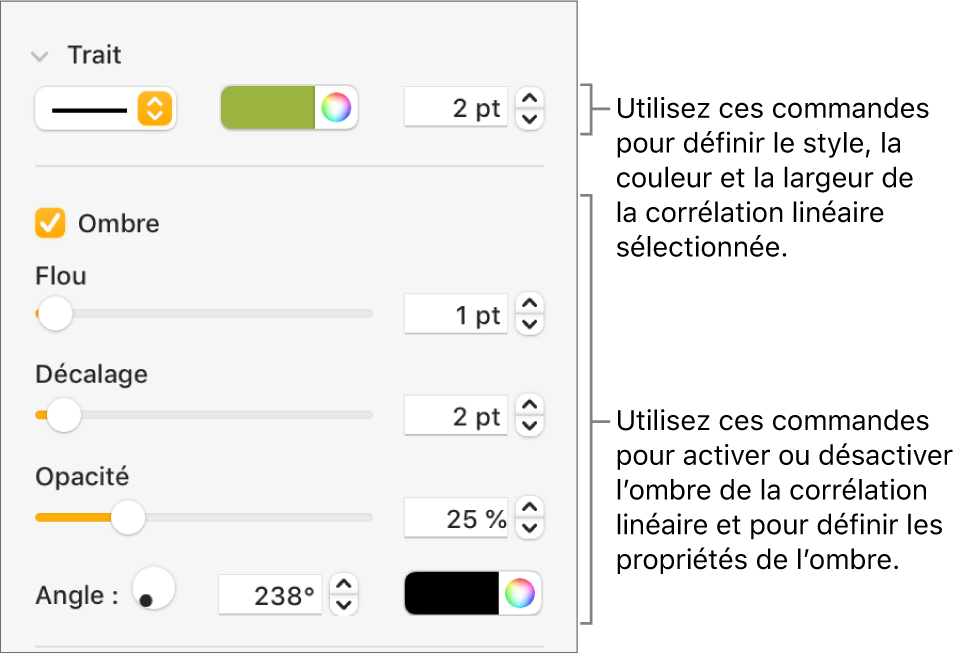Decrease stroke width with down arrow
This screenshot has height=654, width=969.
tap(531, 119)
